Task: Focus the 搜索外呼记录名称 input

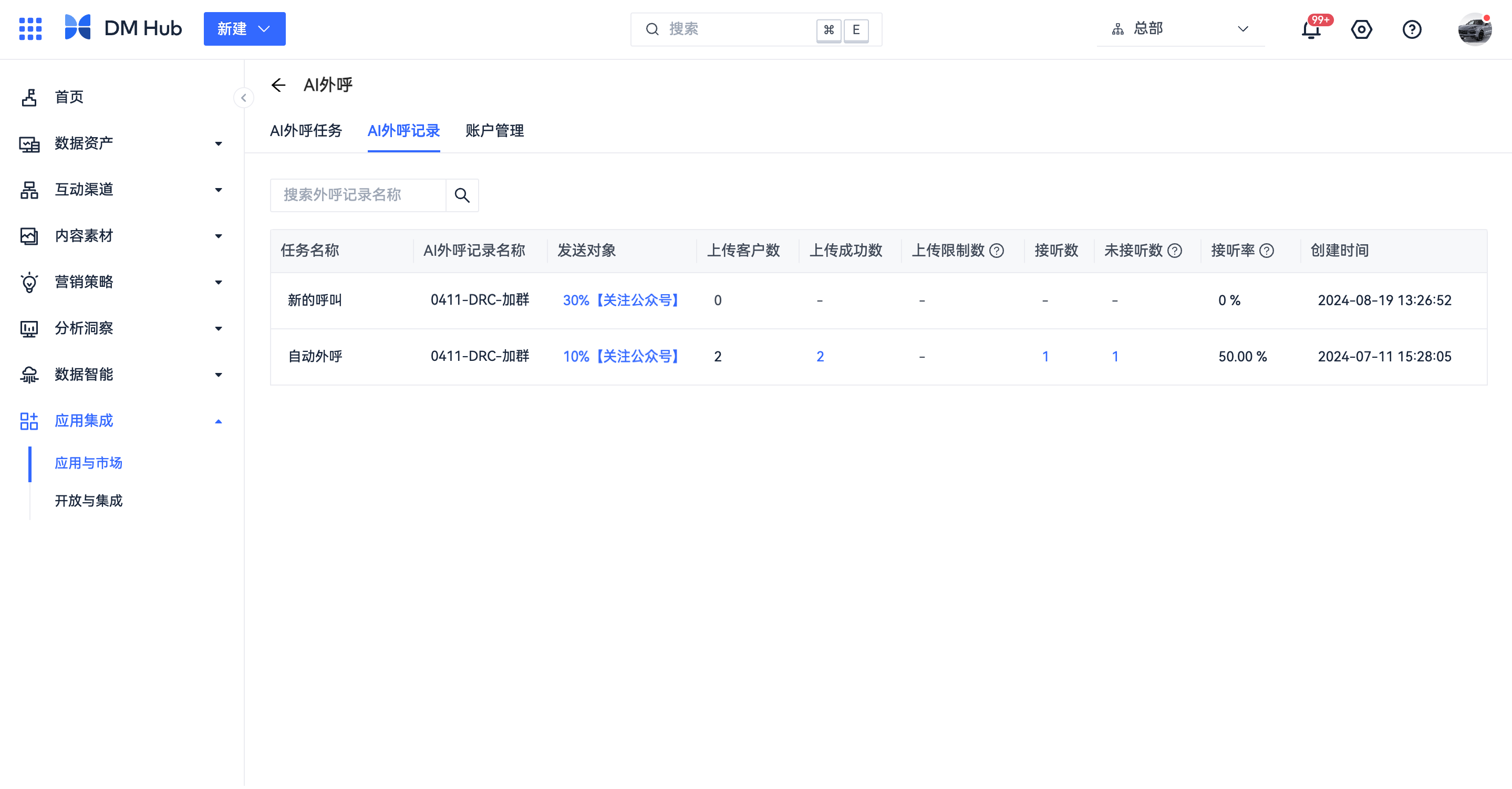Action: tap(358, 195)
